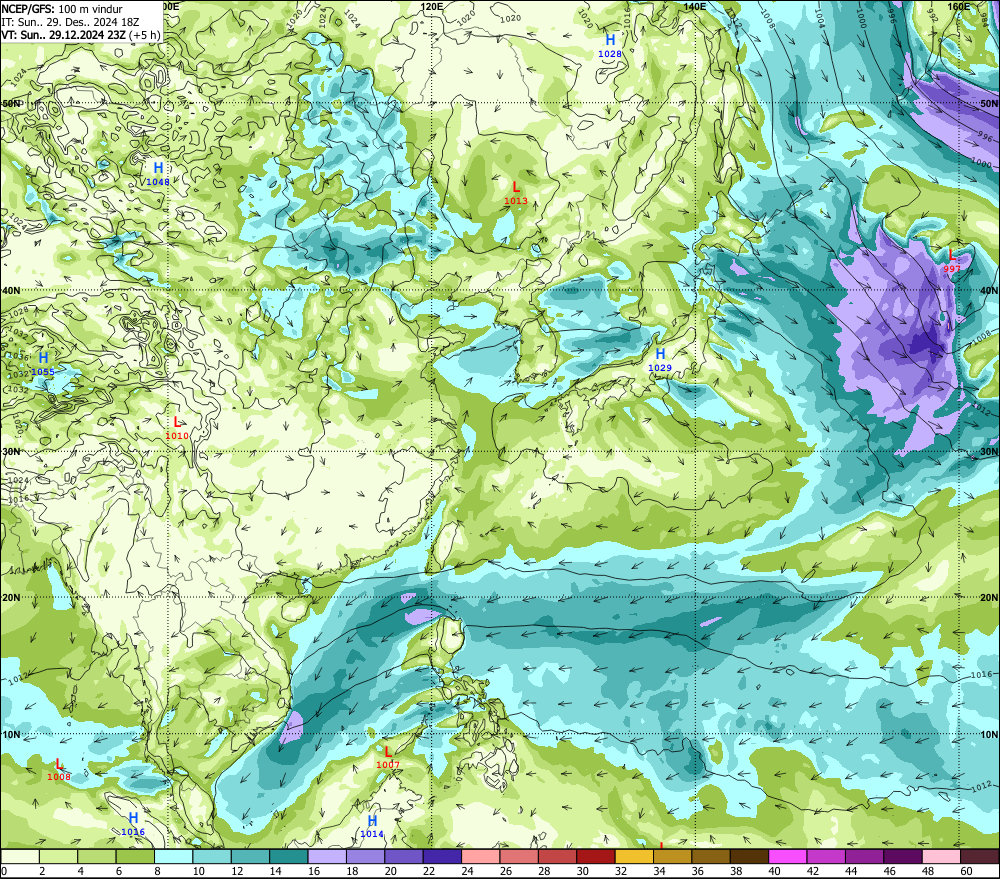Click the L 1007 low pressure marker
The image size is (1000, 879).
tap(388, 758)
